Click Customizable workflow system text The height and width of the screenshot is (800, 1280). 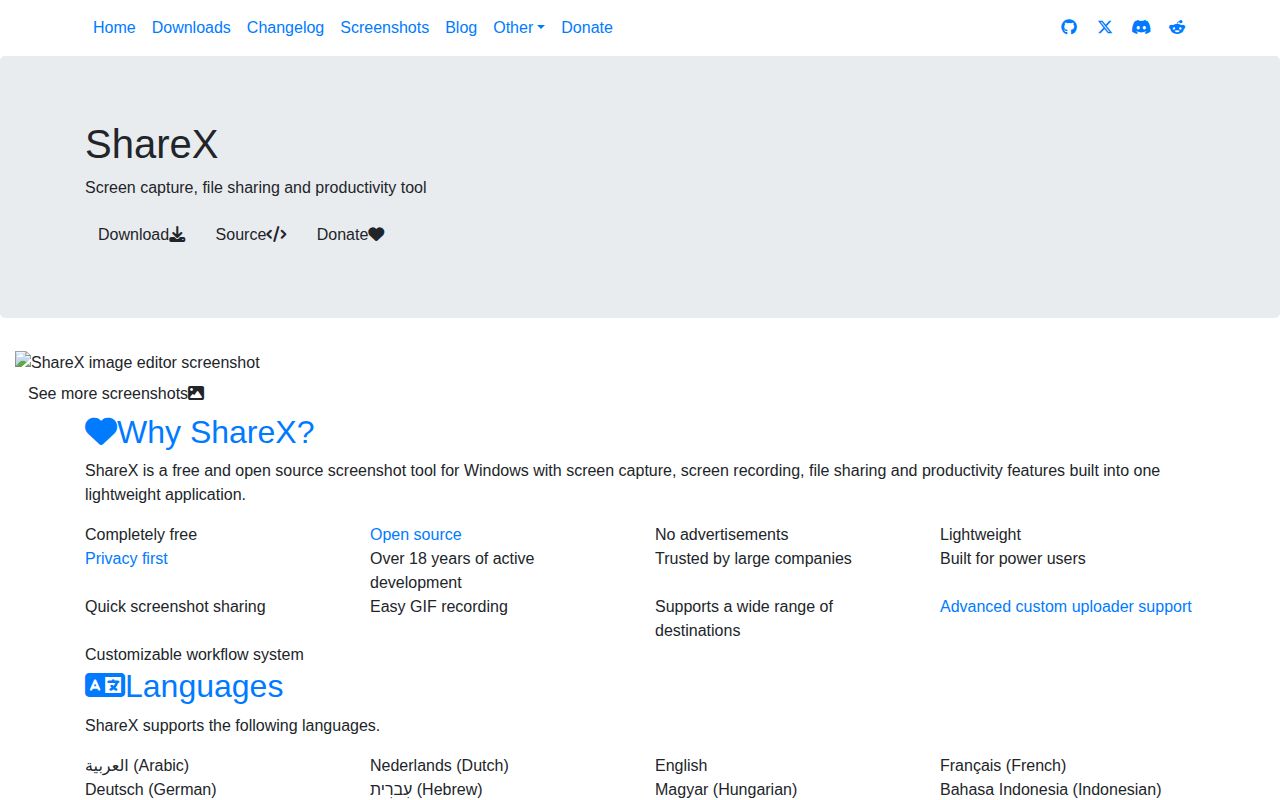(194, 654)
